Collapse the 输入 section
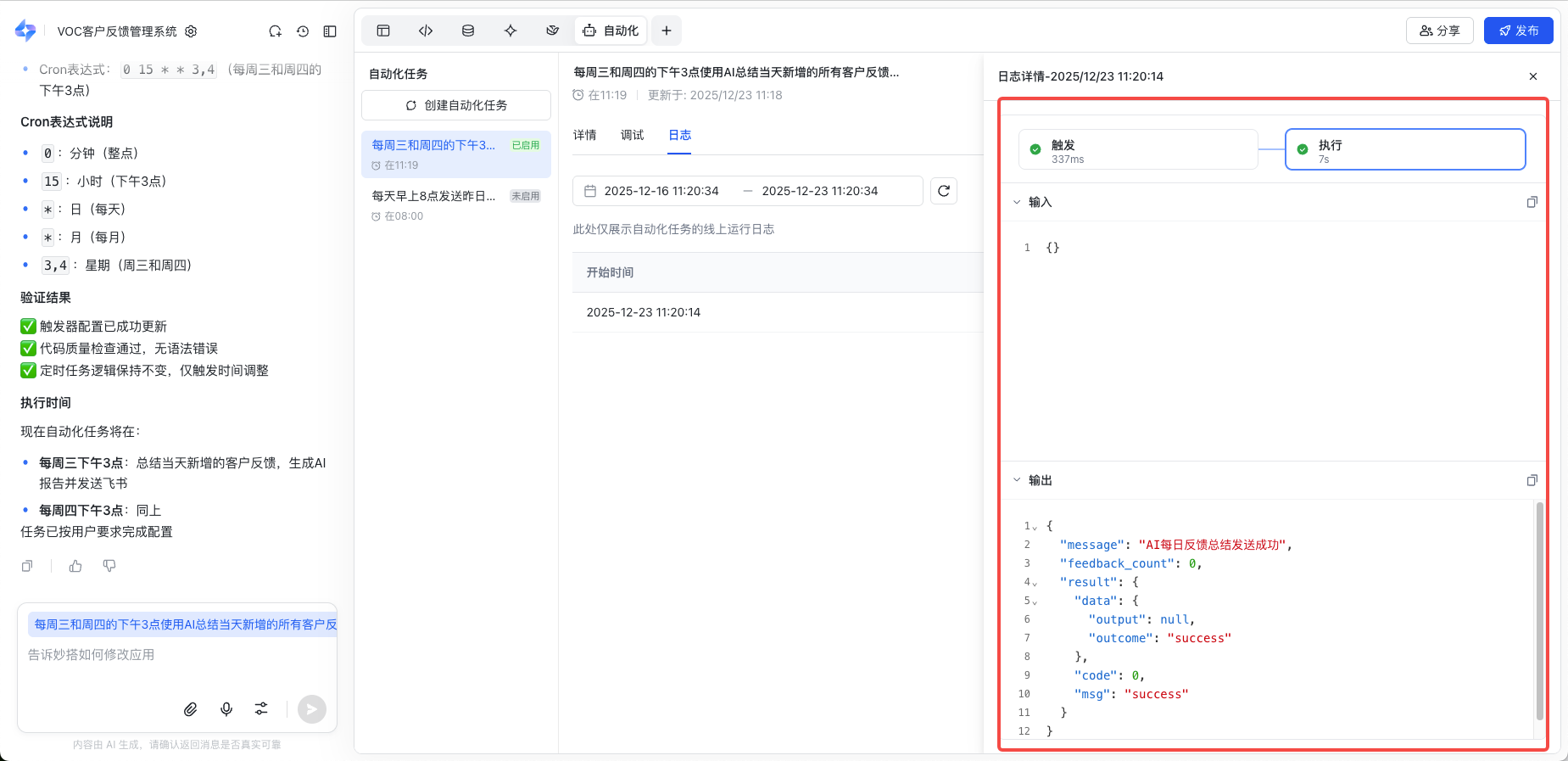The width and height of the screenshot is (1568, 761). click(x=1017, y=202)
